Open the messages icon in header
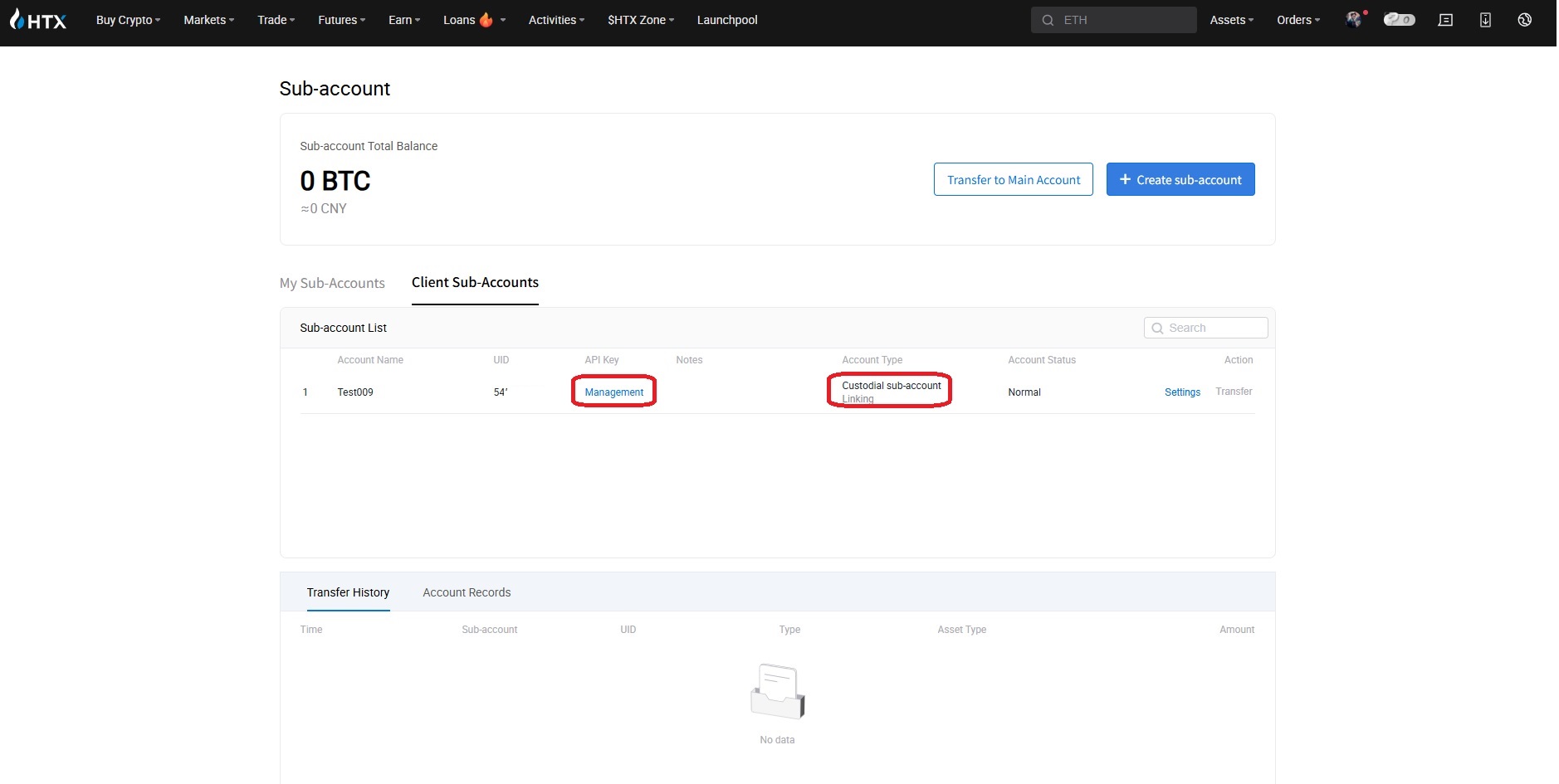1559x784 pixels. coord(1445,20)
